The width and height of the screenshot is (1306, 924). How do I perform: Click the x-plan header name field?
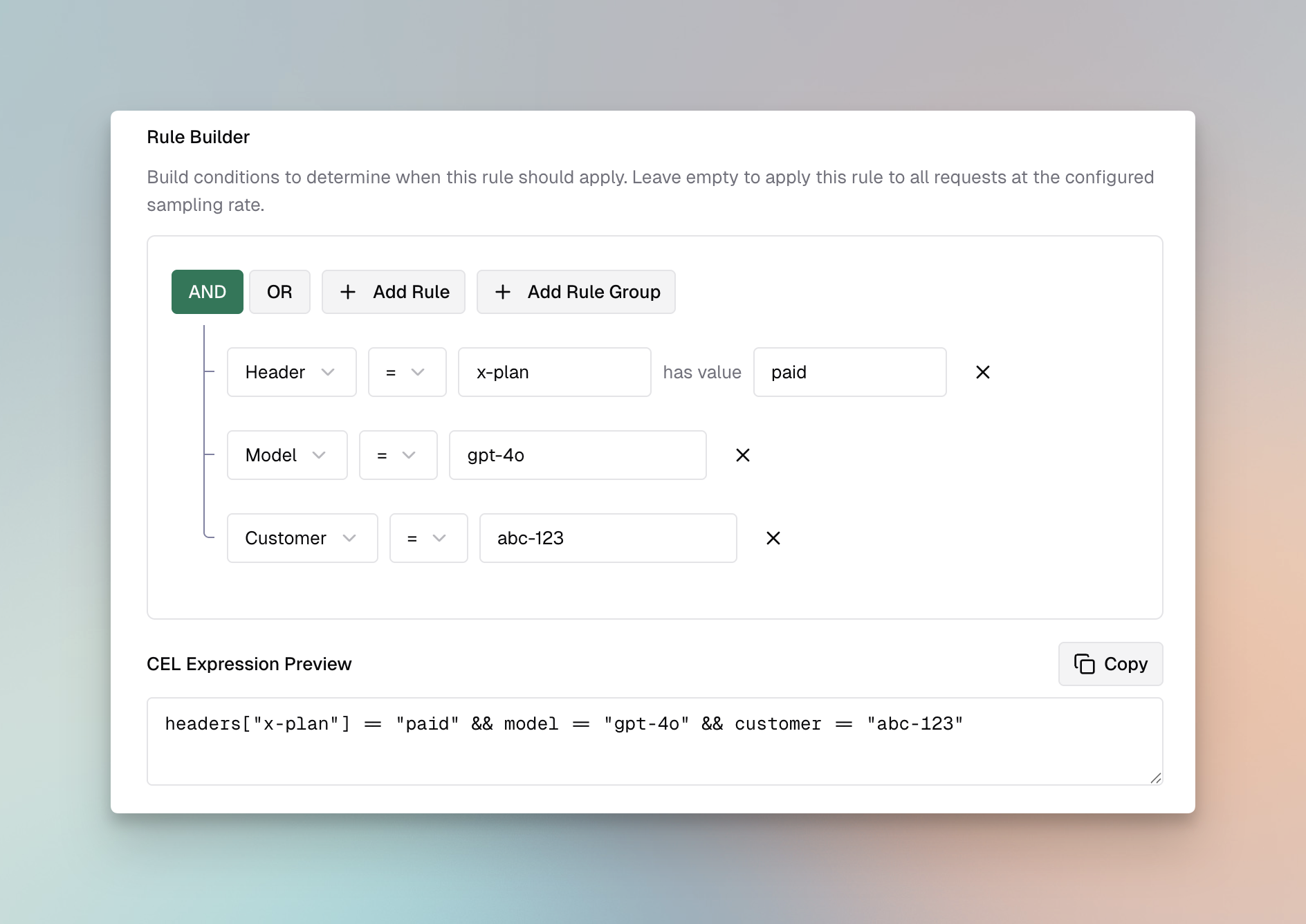coord(554,372)
